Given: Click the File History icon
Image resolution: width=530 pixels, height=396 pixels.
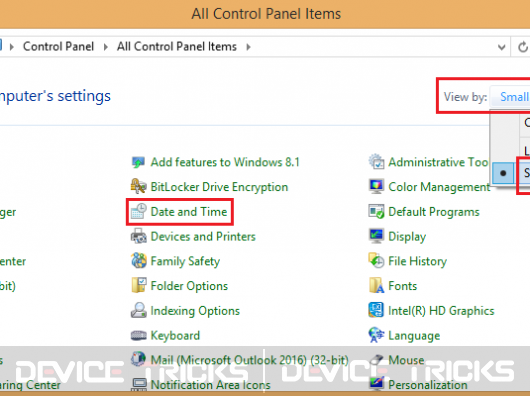Looking at the screenshot, I should coord(376,261).
